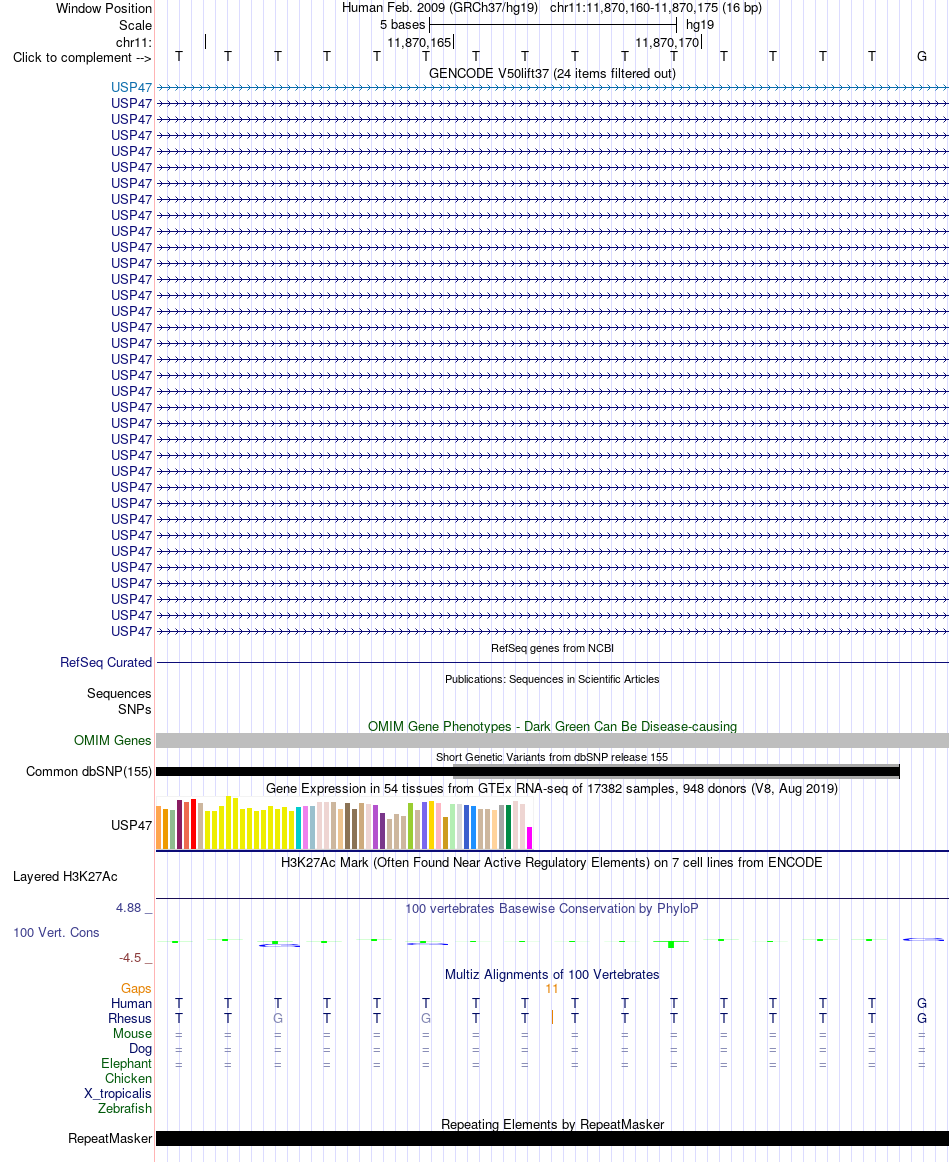Click 'Short Genetic Variants from dbSNP release 155' title
The width and height of the screenshot is (950, 1162).
coord(552,757)
